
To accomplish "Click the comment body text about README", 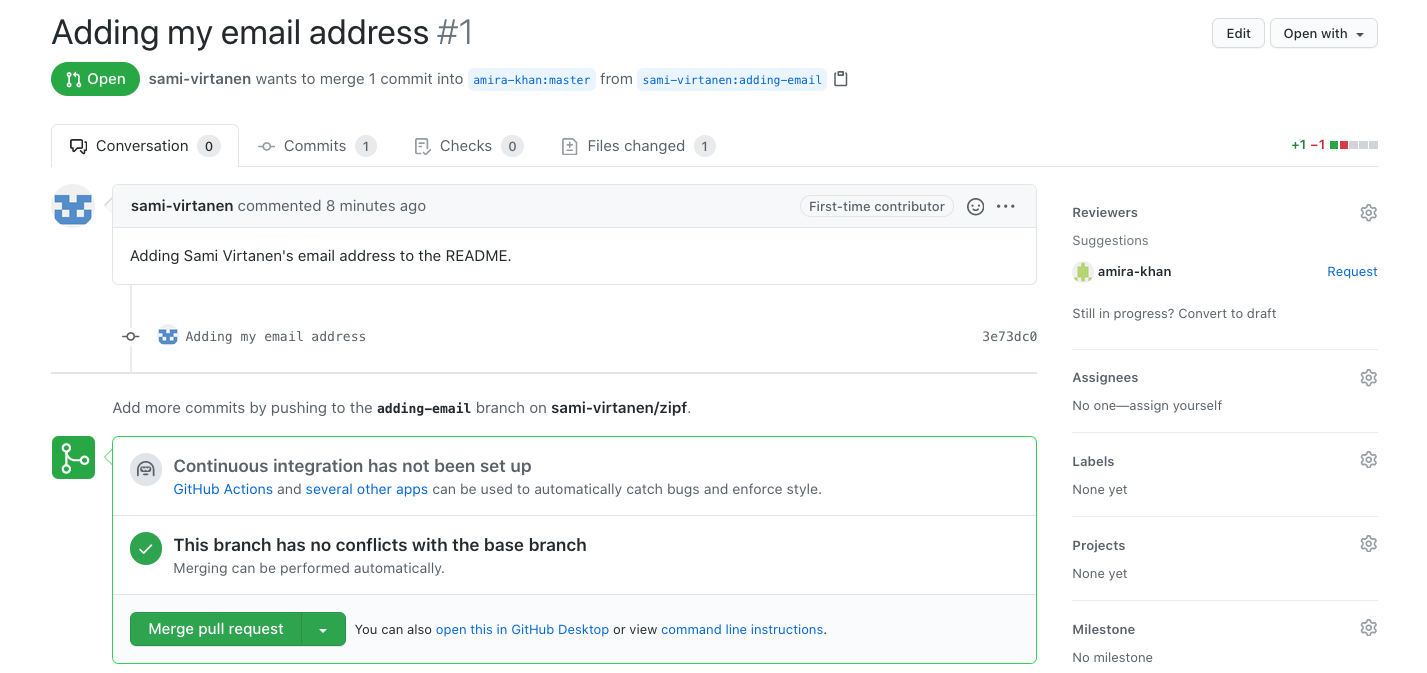I will (x=320, y=255).
